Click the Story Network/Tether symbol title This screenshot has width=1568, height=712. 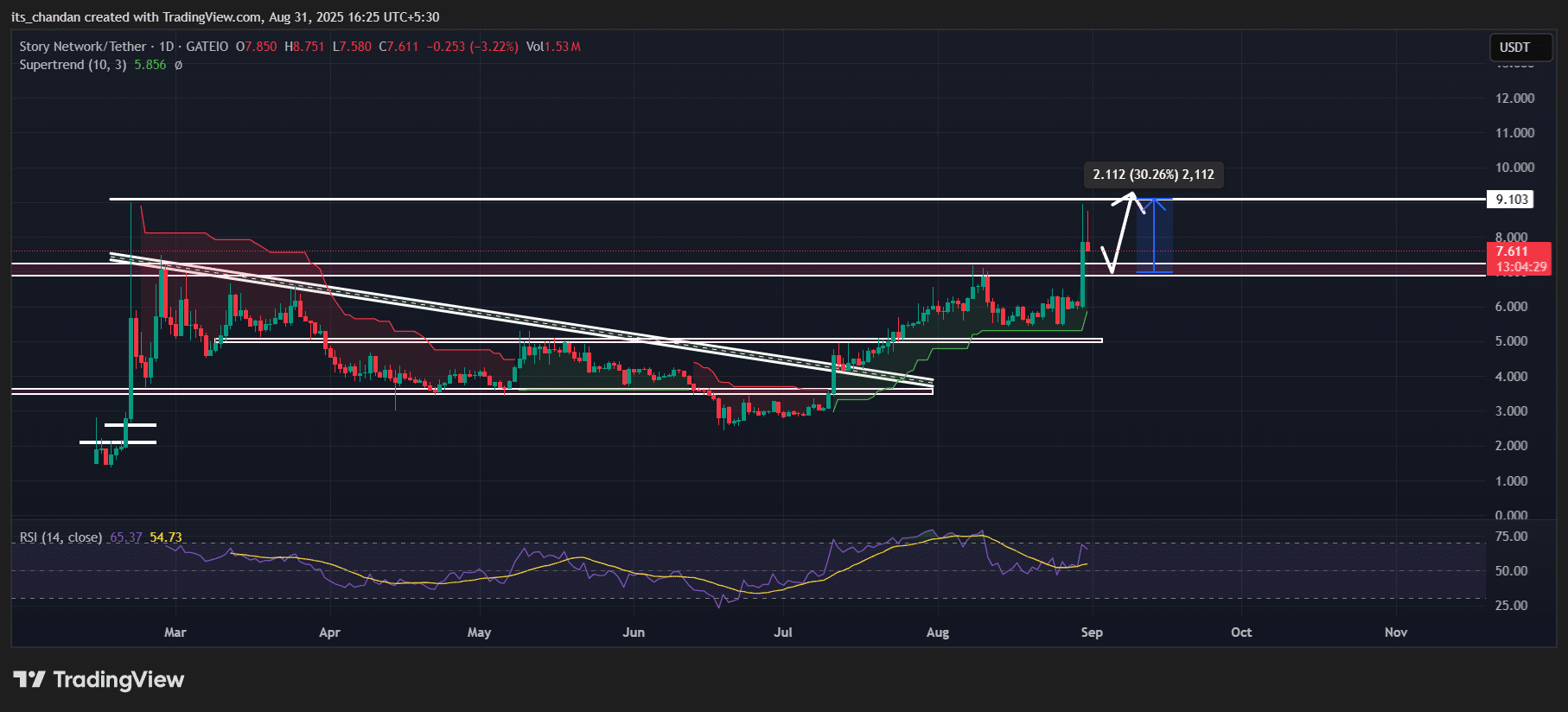pos(82,47)
